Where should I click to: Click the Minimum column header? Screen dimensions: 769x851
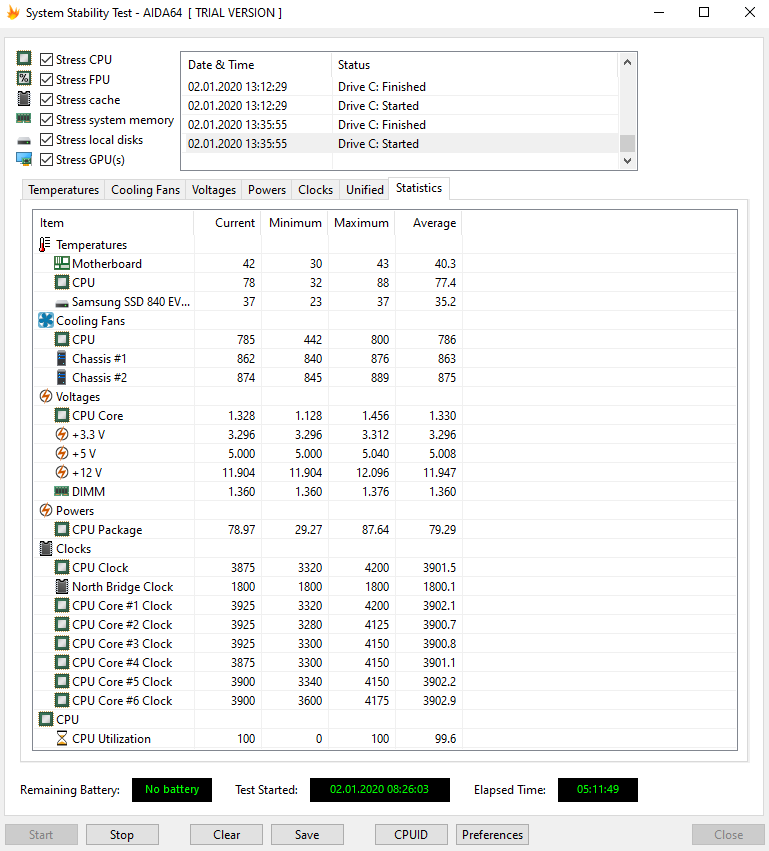point(295,223)
